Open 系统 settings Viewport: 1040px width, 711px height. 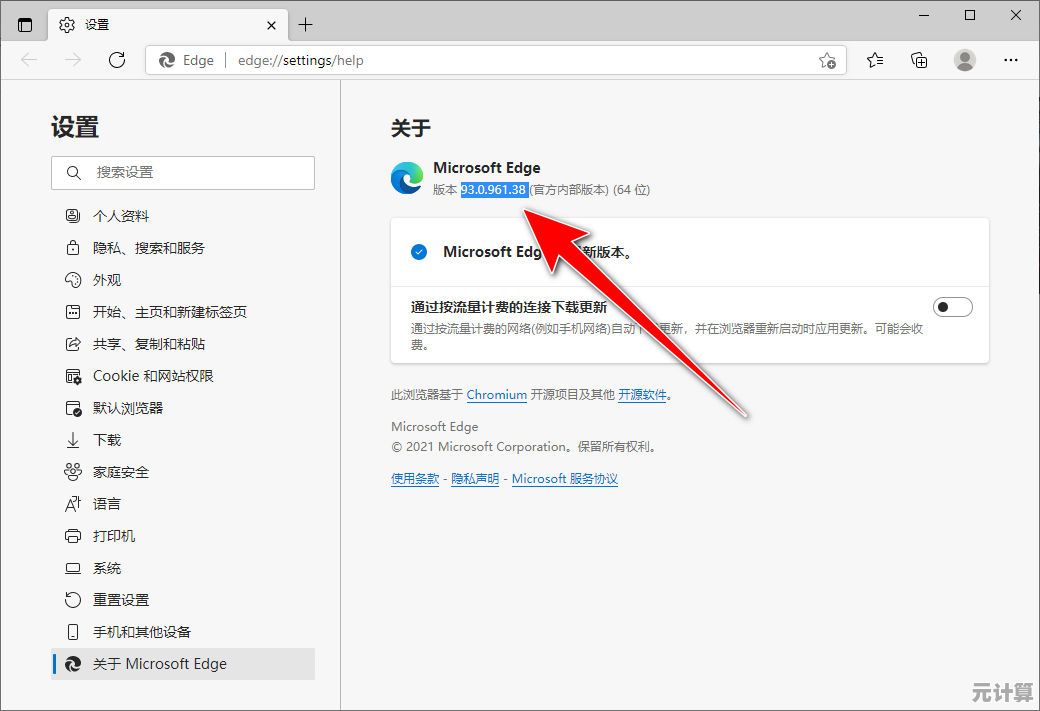tap(183, 568)
